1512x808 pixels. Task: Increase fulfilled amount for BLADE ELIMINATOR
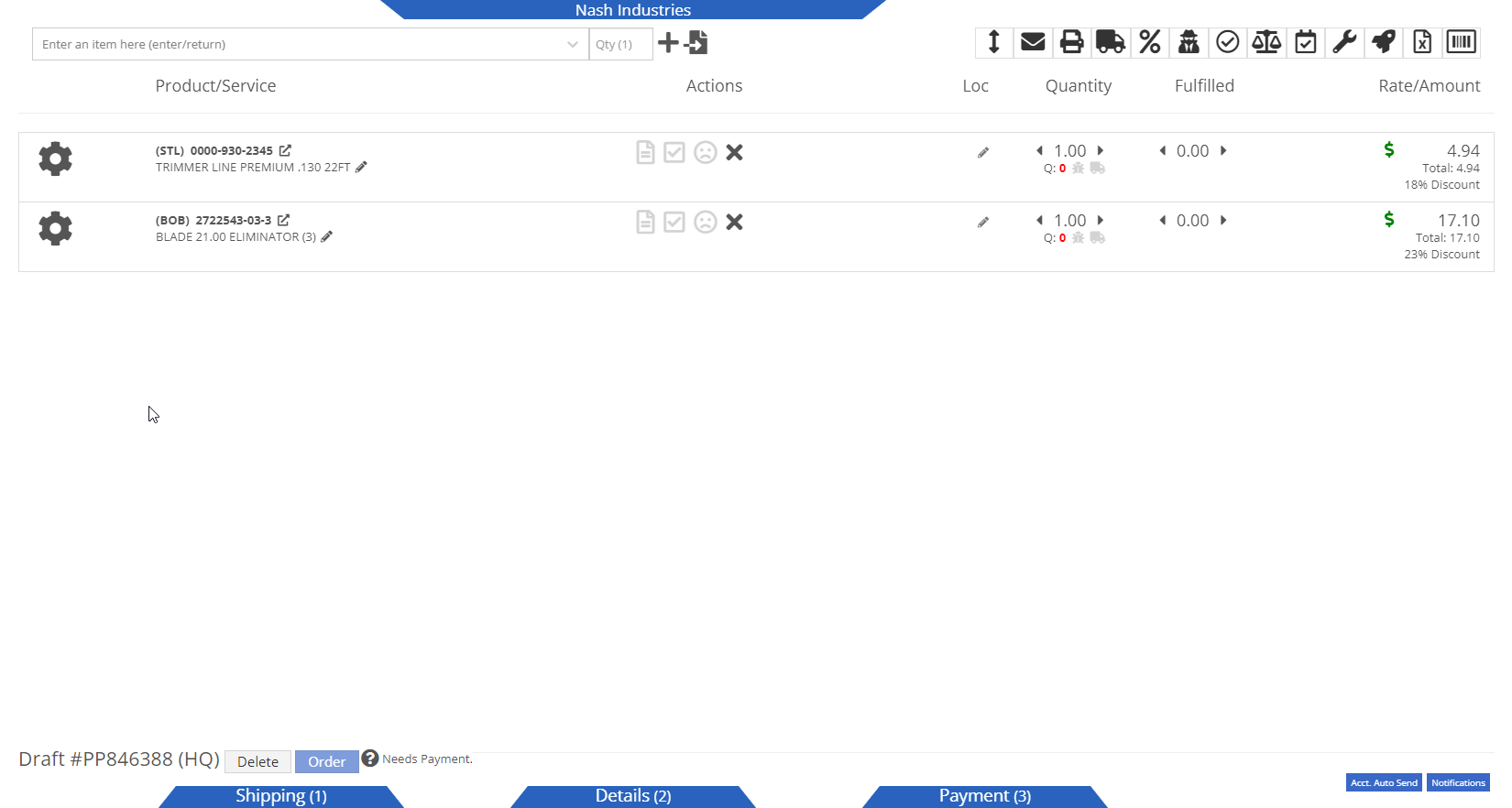(x=1223, y=220)
